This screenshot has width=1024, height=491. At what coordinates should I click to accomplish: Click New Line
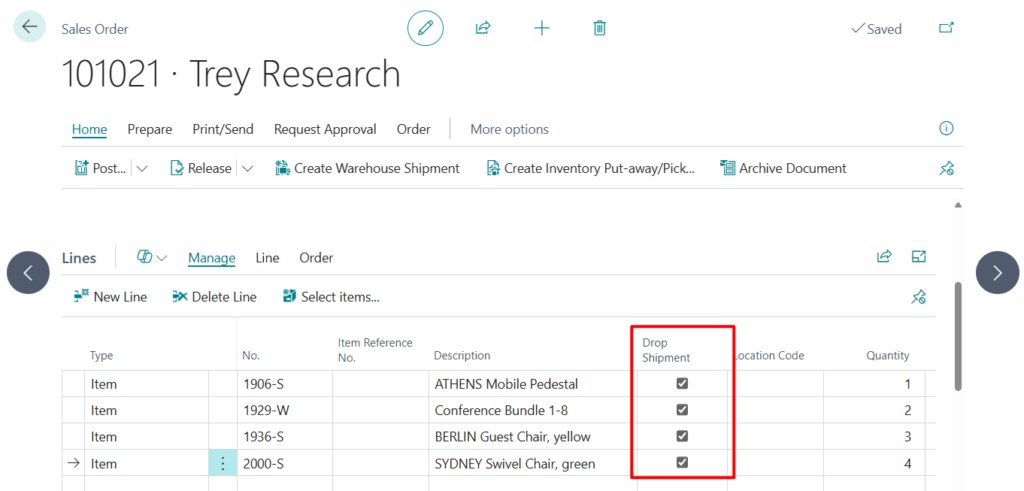(110, 297)
